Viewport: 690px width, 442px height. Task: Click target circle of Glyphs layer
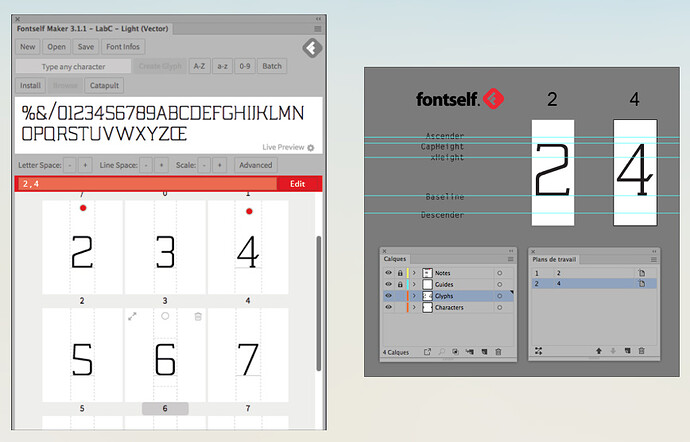499,296
